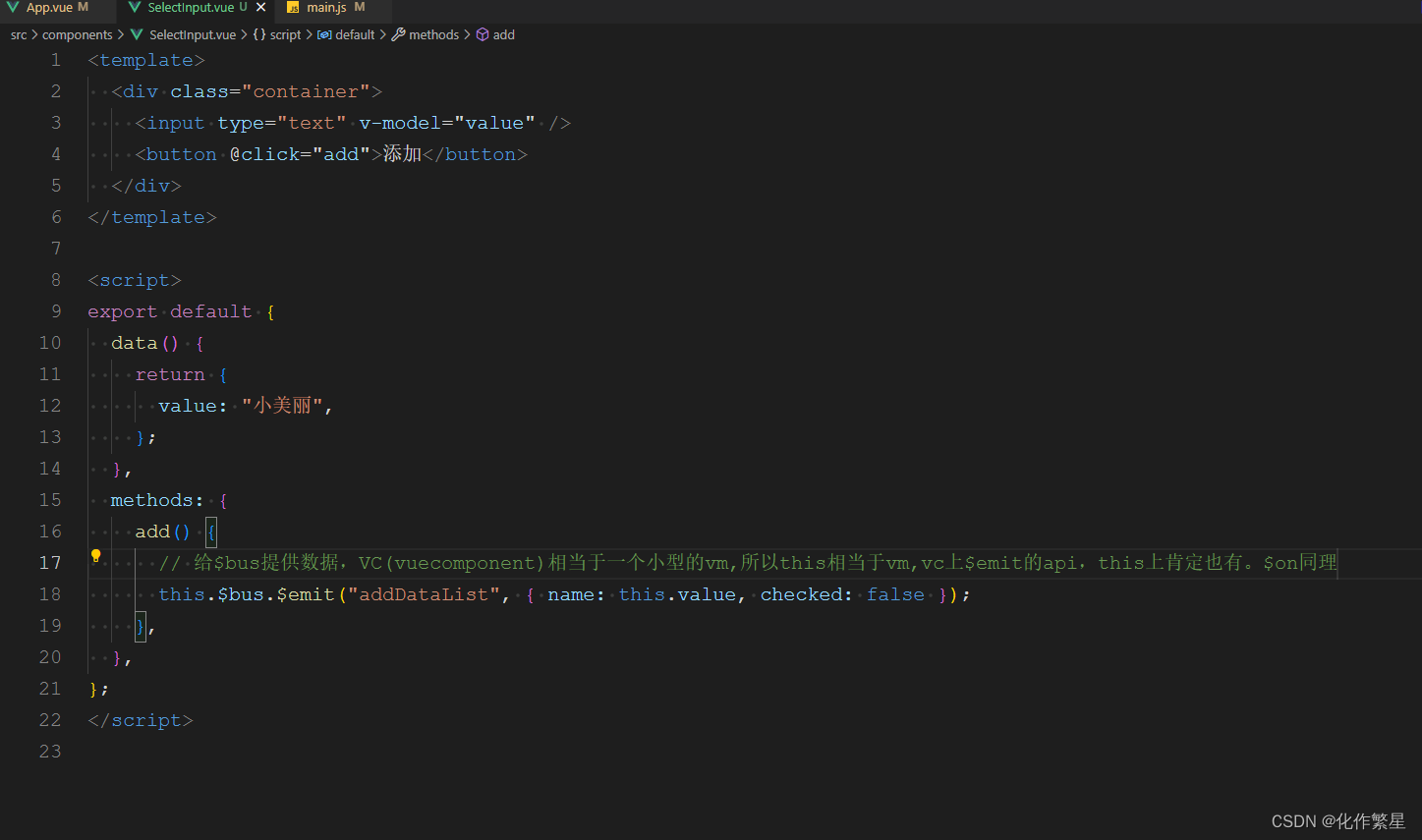
Task: Click the $bus reference on line 18
Action: 241,594
